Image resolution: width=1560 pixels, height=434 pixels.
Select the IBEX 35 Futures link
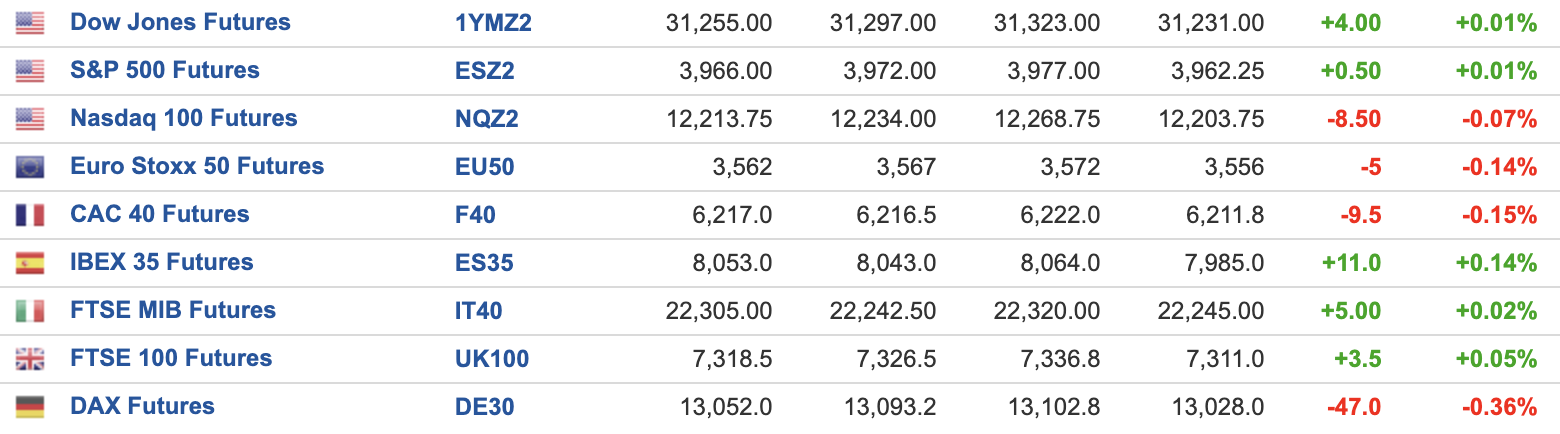162,262
